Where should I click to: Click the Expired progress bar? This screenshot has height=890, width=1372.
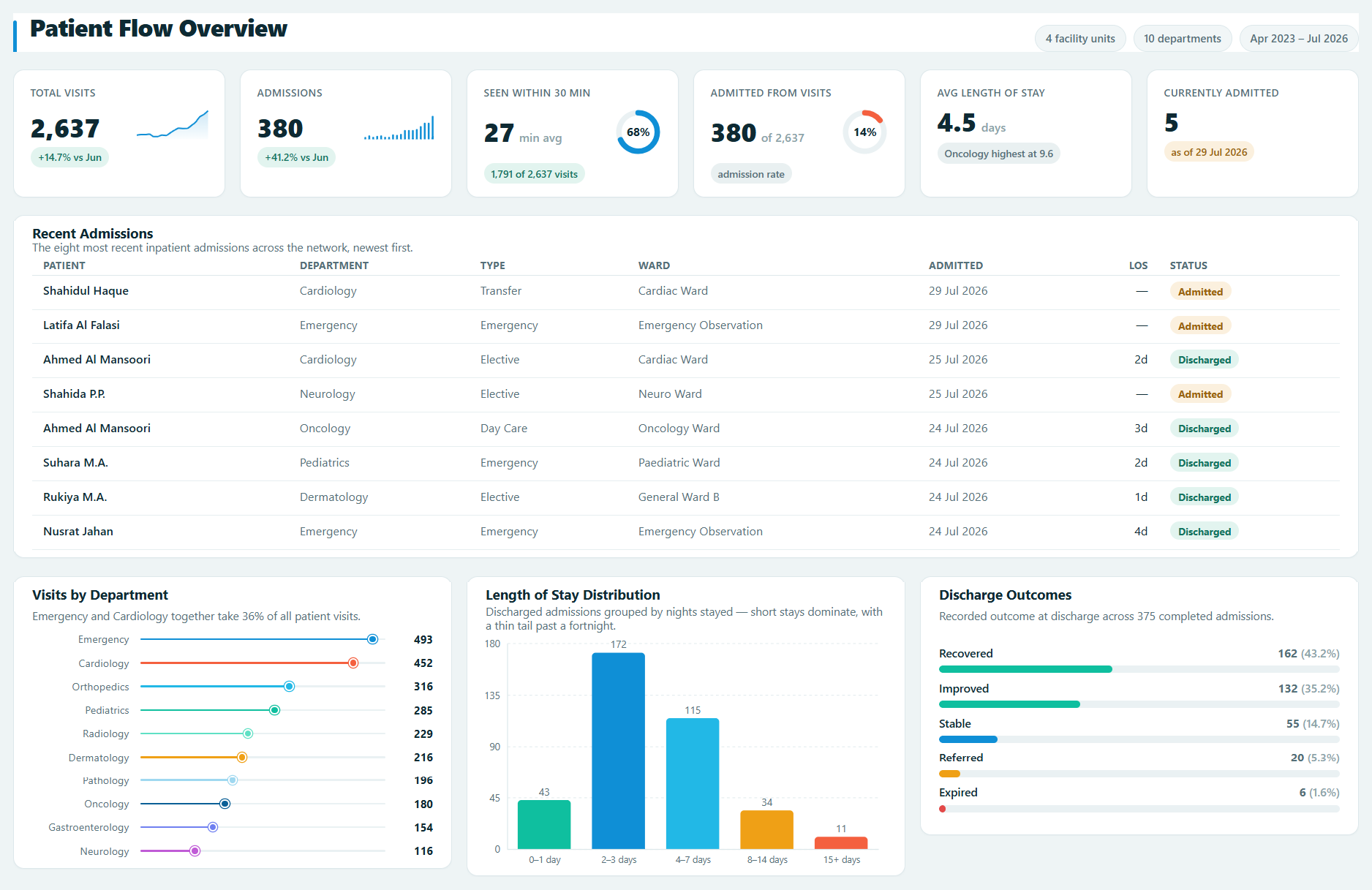point(1139,809)
